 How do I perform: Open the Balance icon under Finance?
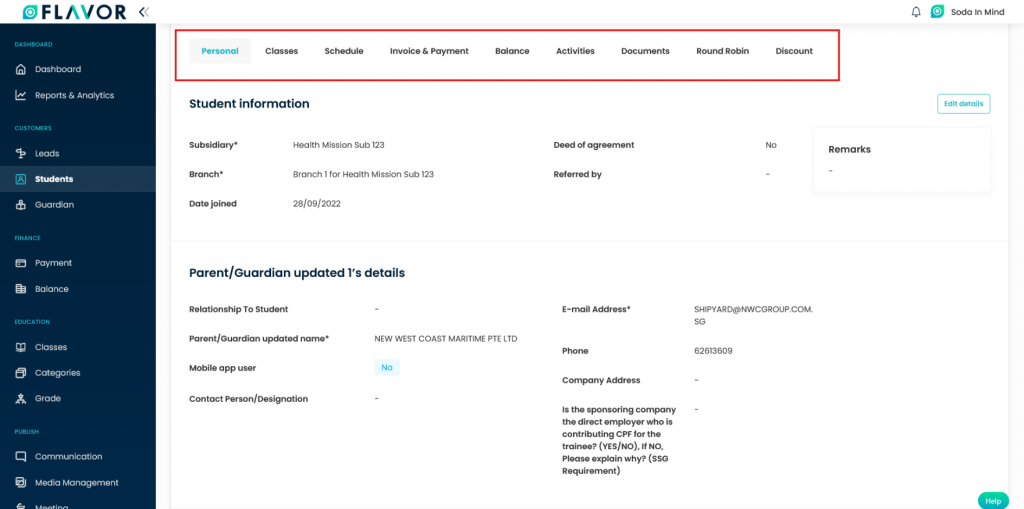(21, 289)
